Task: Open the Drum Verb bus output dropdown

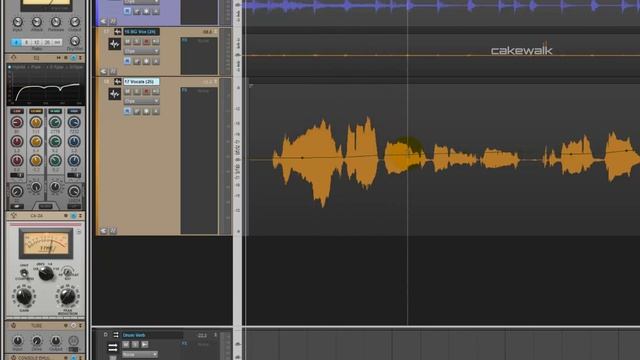Action: 140,355
